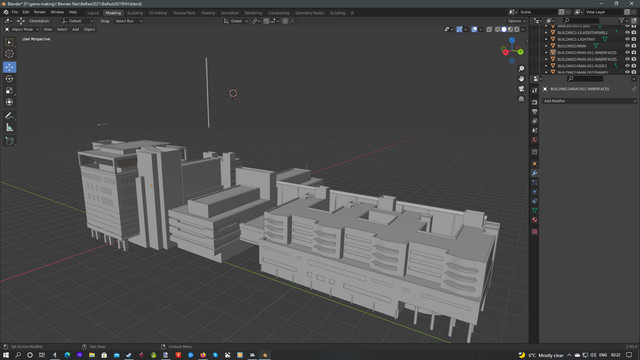Toggle visibility of BUILDING1MAIN object
Screen dimensions: 640x360
pyautogui.click(x=627, y=46)
